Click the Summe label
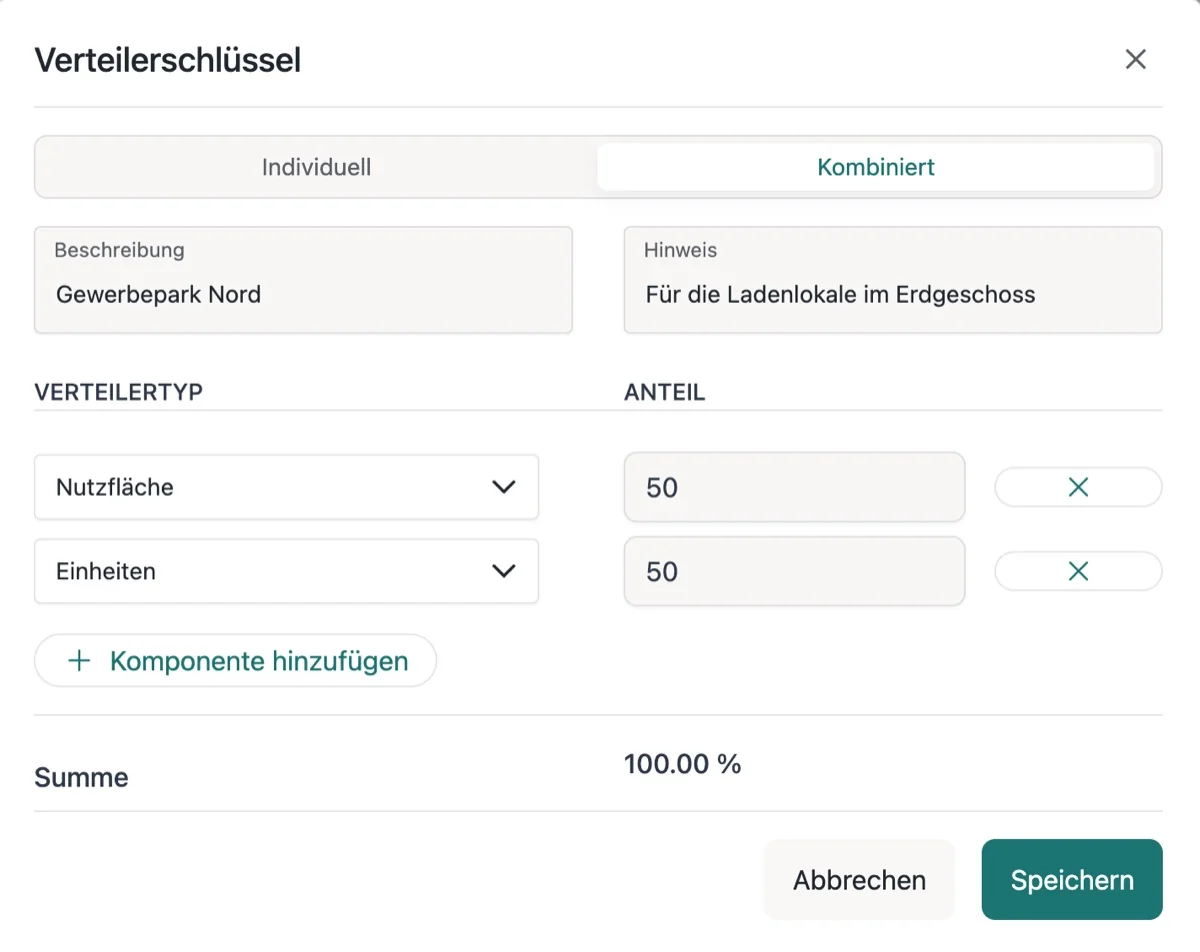Viewport: 1200px width, 952px height. point(81,778)
